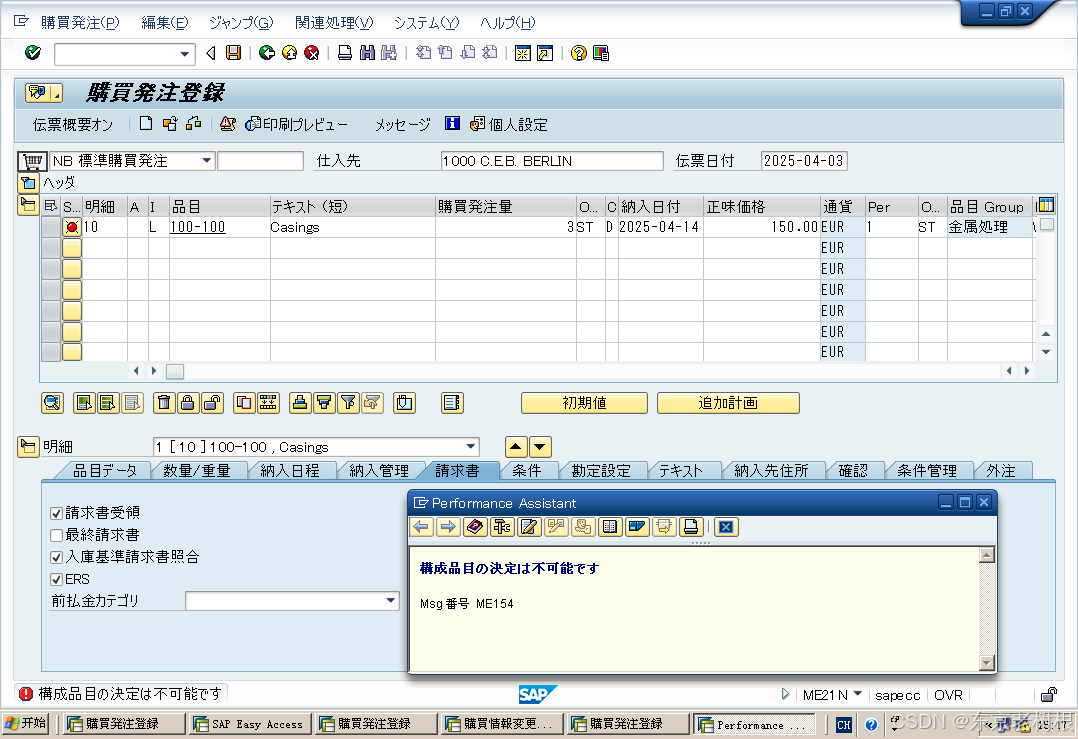Viewport: 1078px width, 739px height.
Task: Open the 購買発注(P) menu
Action: [80, 23]
